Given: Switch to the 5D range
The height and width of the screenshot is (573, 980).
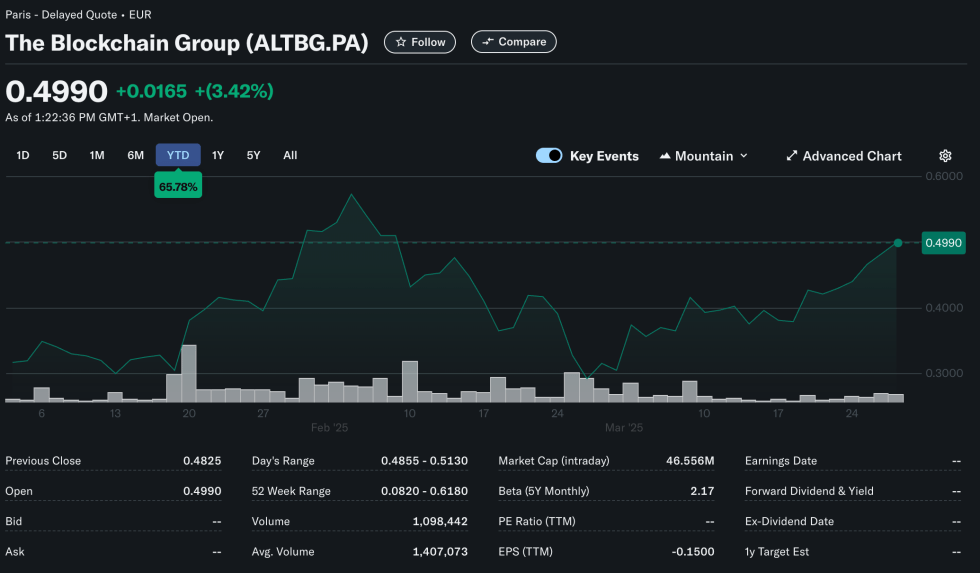Looking at the screenshot, I should (59, 155).
